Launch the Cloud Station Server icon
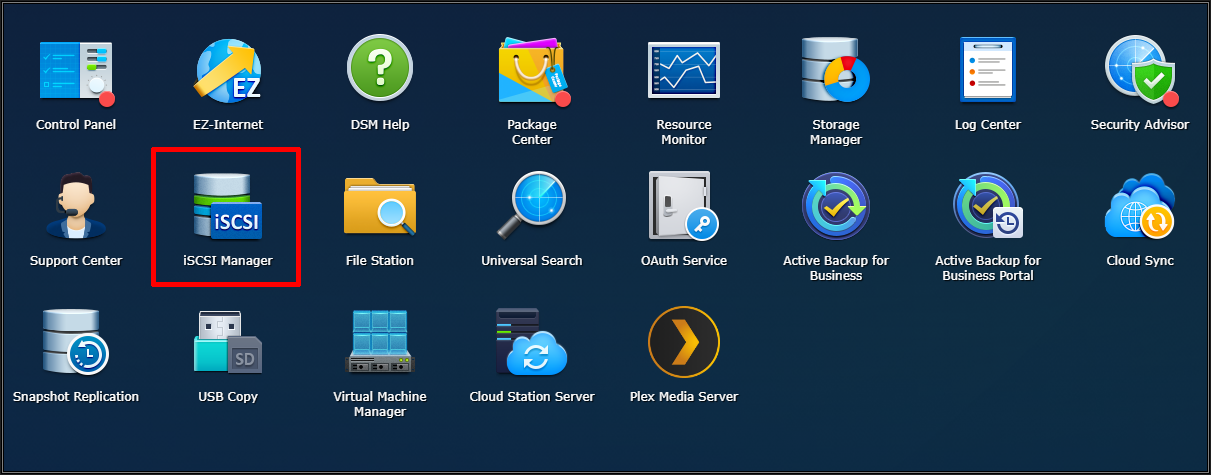 coord(532,341)
